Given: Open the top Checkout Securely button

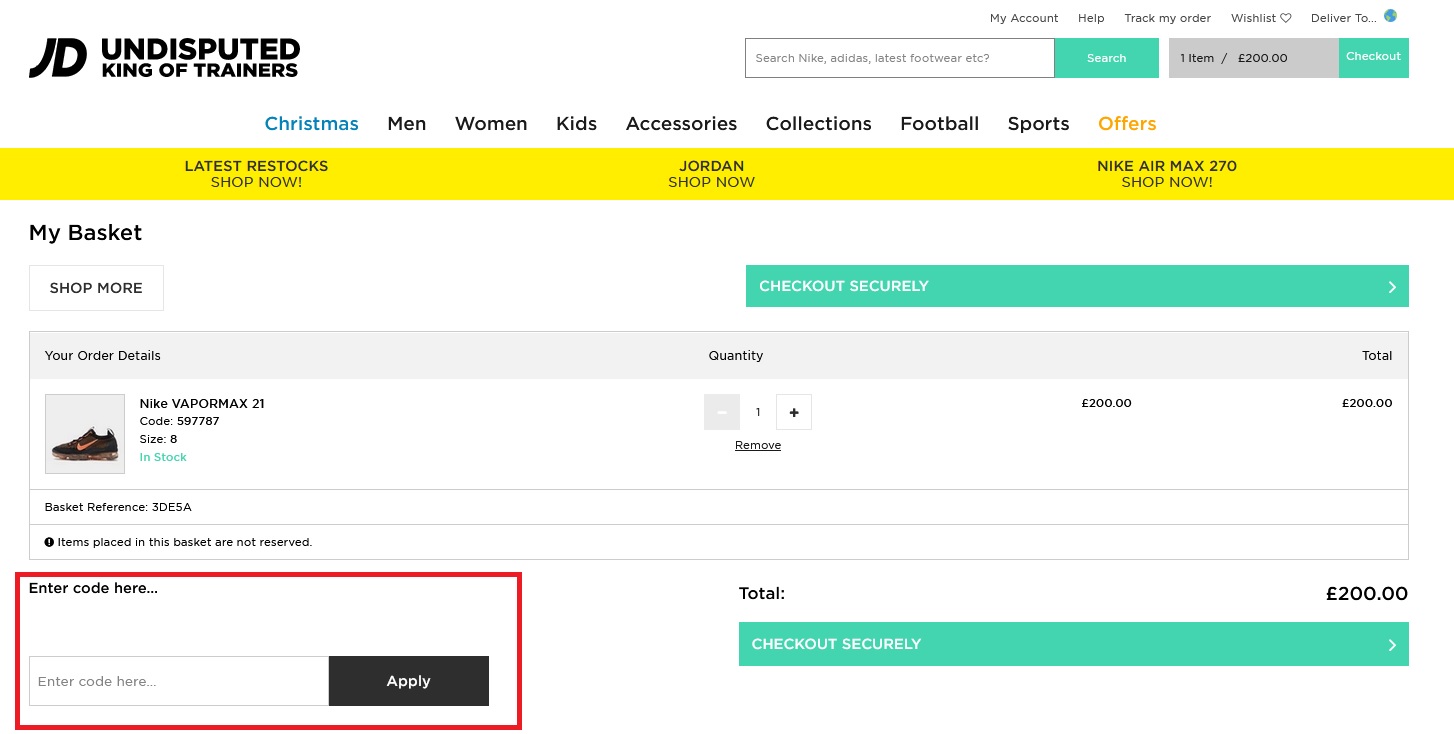Looking at the screenshot, I should click(x=1077, y=286).
